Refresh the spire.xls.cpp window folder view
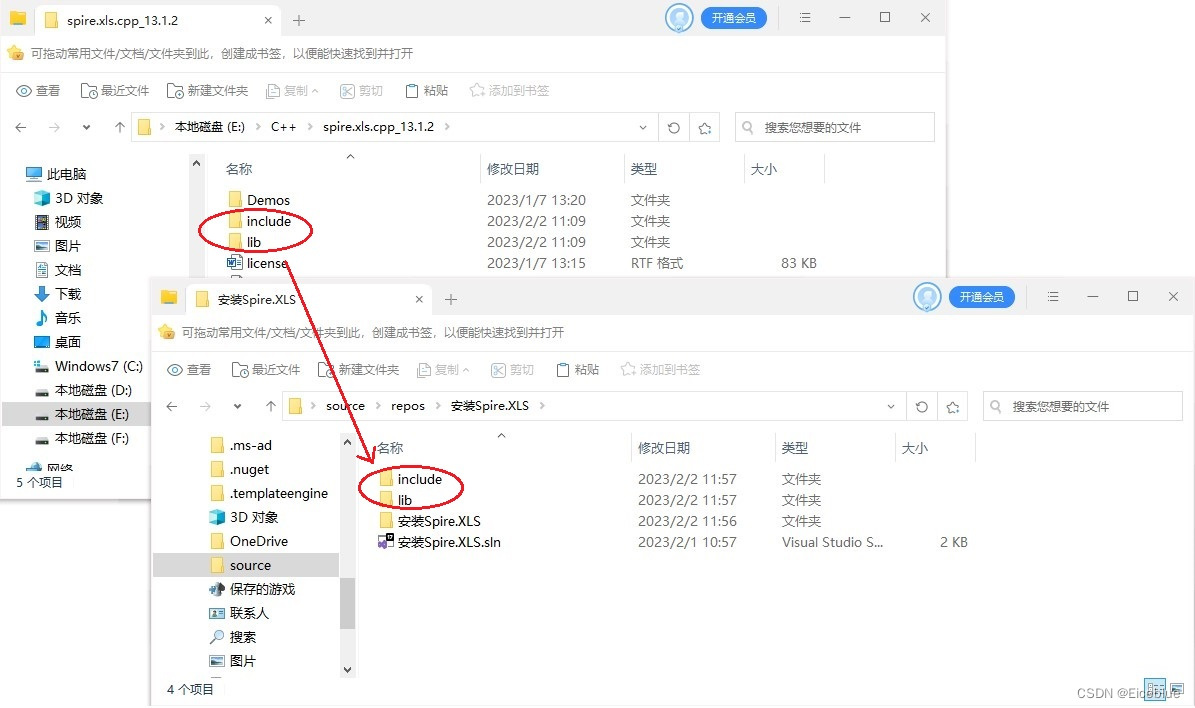1195x708 pixels. pyautogui.click(x=674, y=128)
